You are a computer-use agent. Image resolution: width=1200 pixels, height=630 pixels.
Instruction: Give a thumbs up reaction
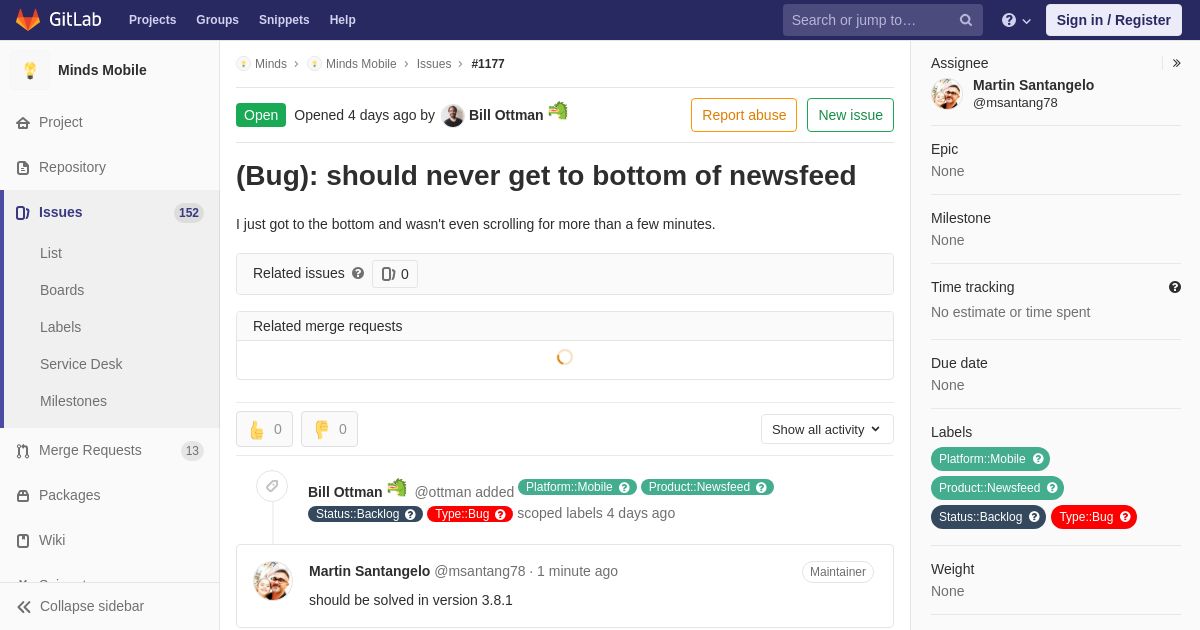265,429
